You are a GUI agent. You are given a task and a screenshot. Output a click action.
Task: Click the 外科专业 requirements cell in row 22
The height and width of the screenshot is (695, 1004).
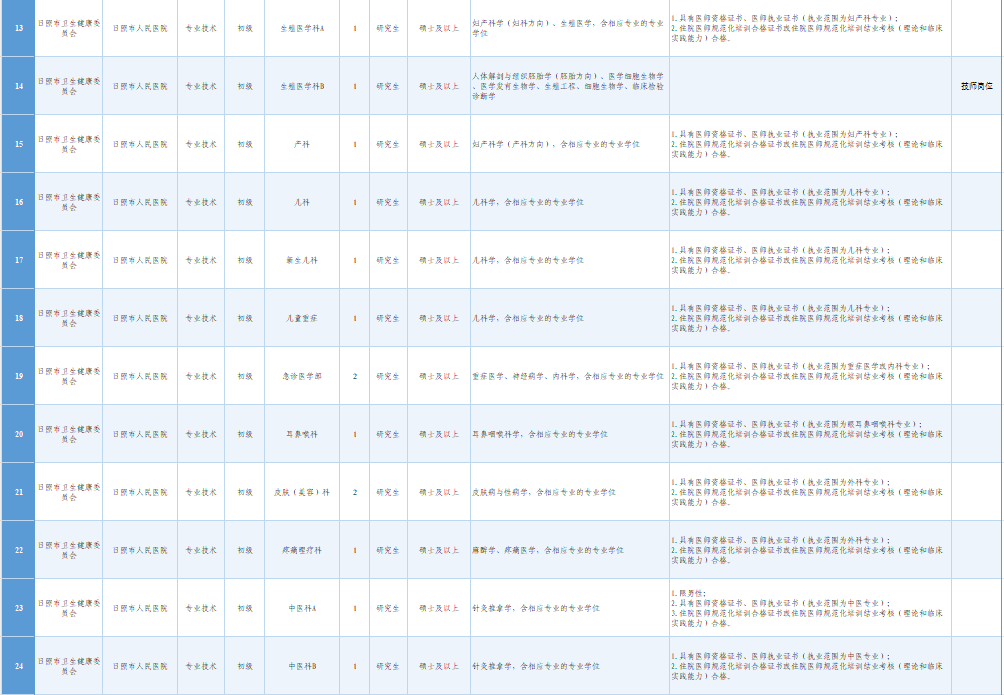811,550
